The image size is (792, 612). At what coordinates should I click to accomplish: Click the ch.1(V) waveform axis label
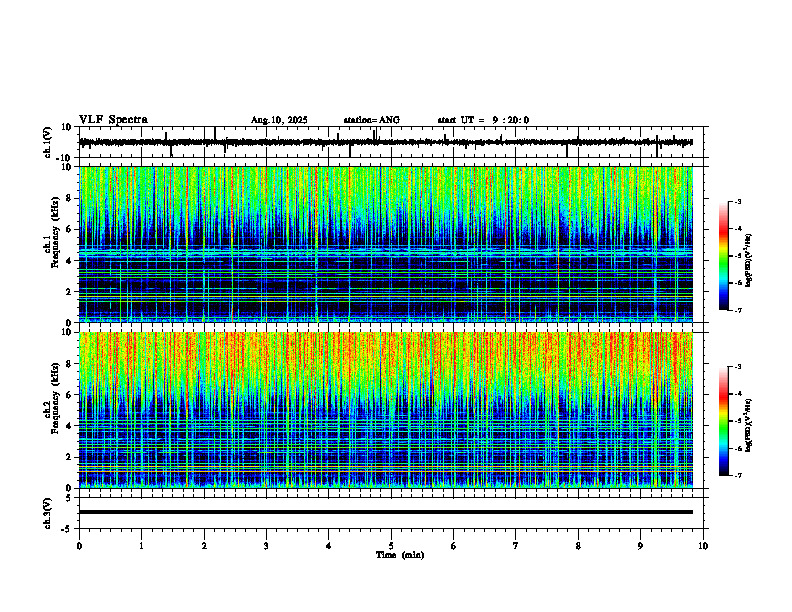pyautogui.click(x=48, y=142)
